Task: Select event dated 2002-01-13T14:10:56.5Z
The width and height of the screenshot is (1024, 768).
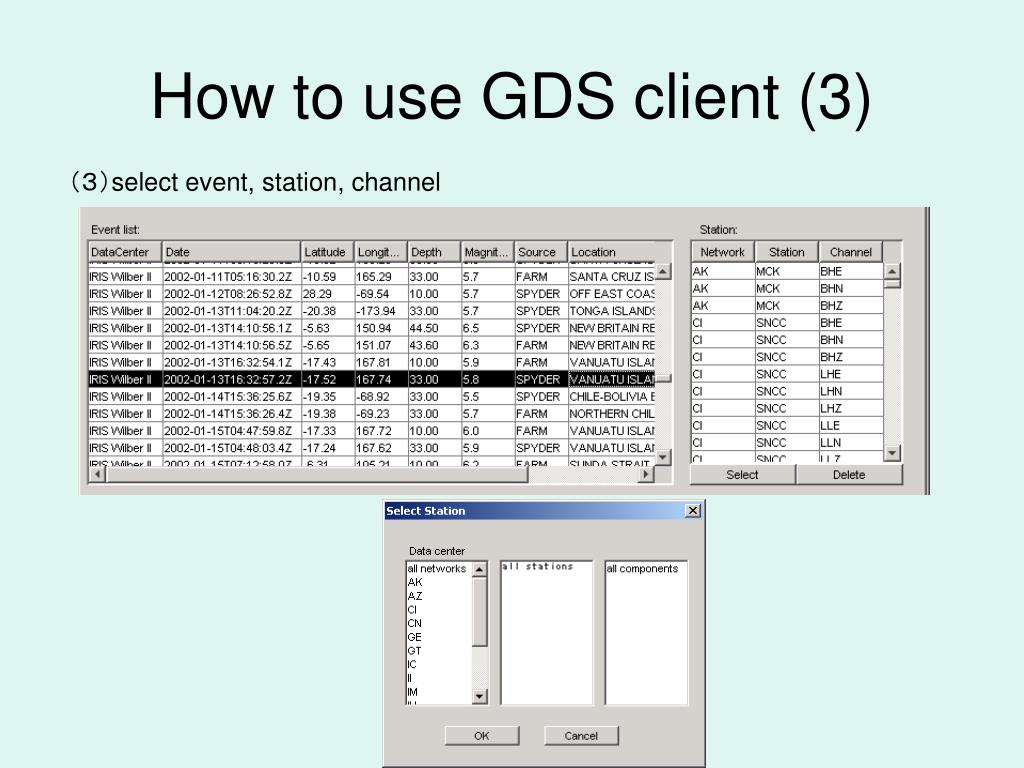Action: tap(372, 345)
